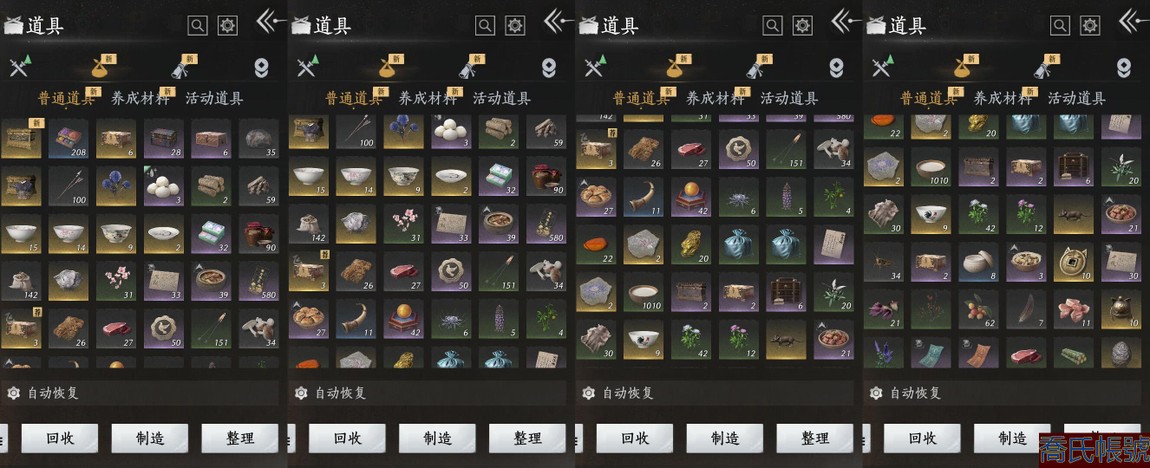The image size is (1150, 468).
Task: Switch to 活动道具 tab in the rightmost panel
Action: (x=1077, y=99)
